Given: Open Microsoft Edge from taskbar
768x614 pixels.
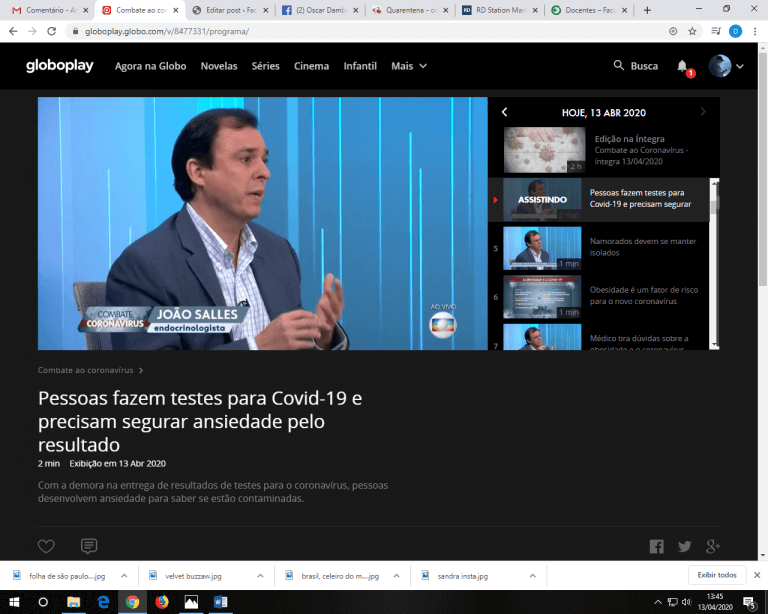Looking at the screenshot, I should 103,602.
